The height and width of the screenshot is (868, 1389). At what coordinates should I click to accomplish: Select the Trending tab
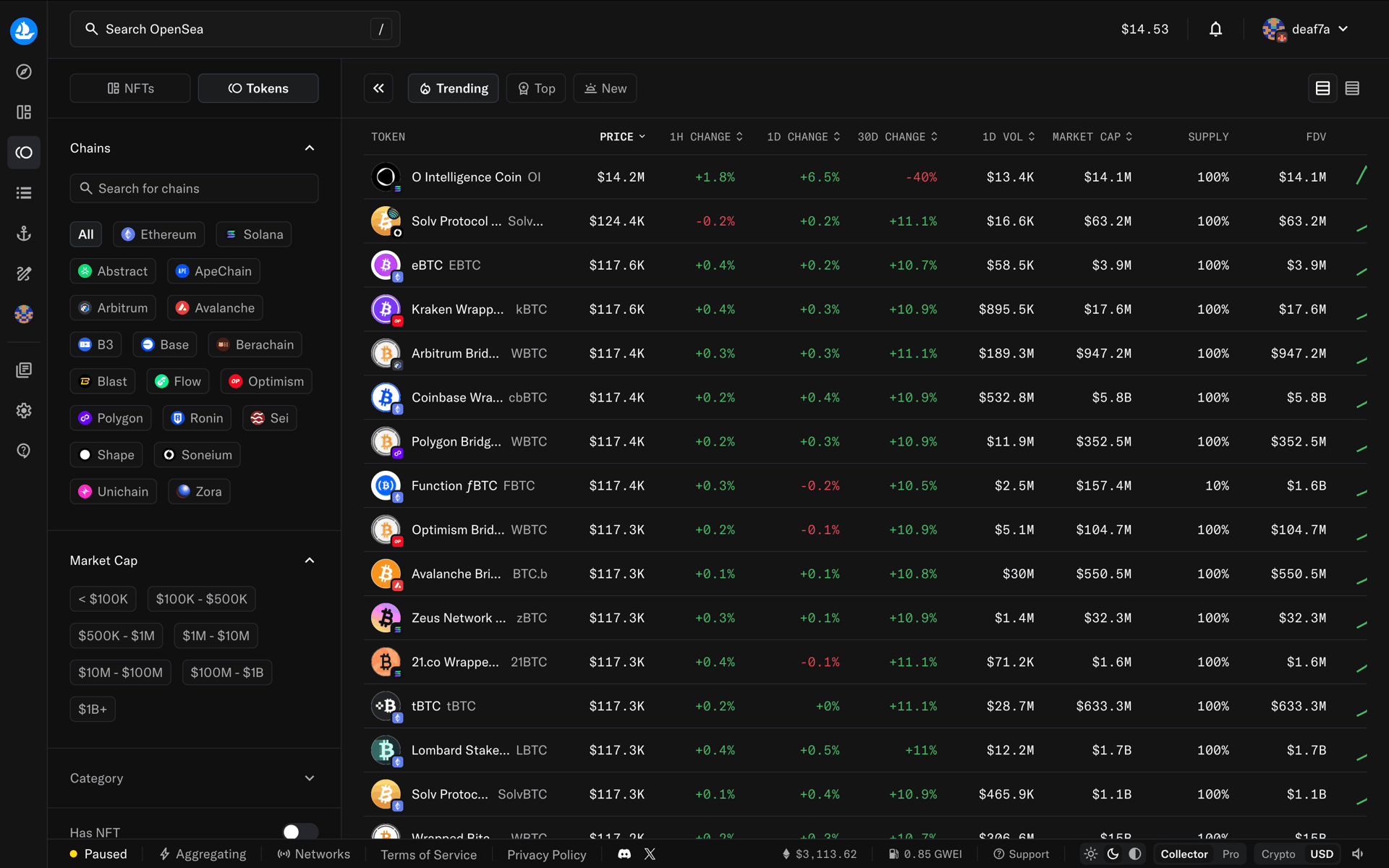[x=454, y=88]
